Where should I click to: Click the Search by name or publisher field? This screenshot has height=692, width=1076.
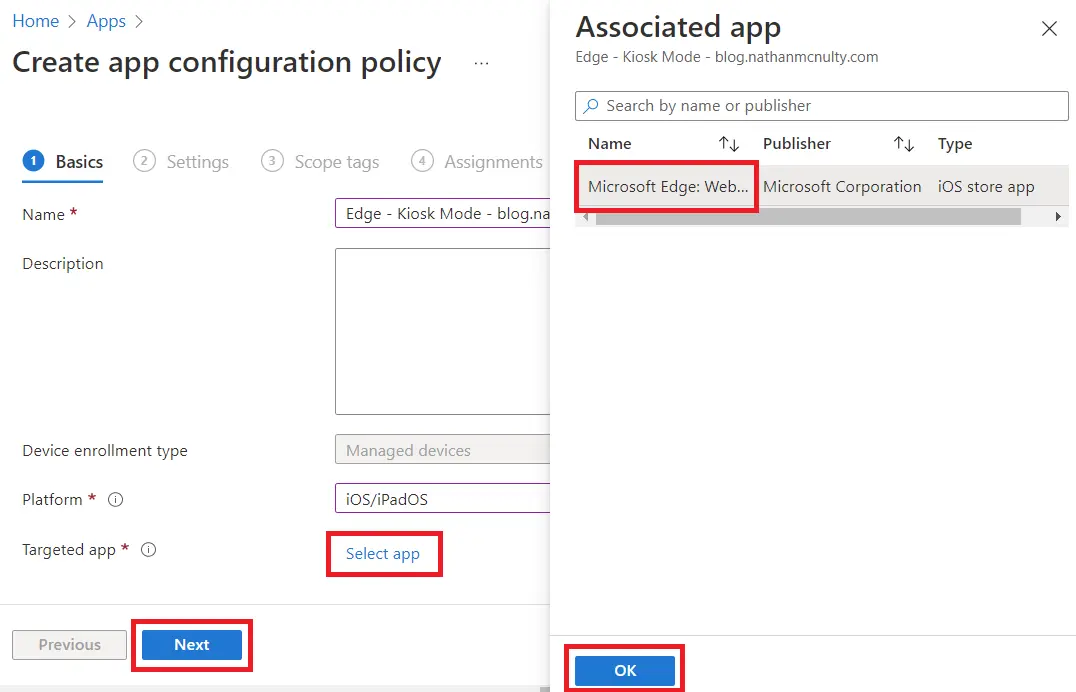click(x=830, y=106)
